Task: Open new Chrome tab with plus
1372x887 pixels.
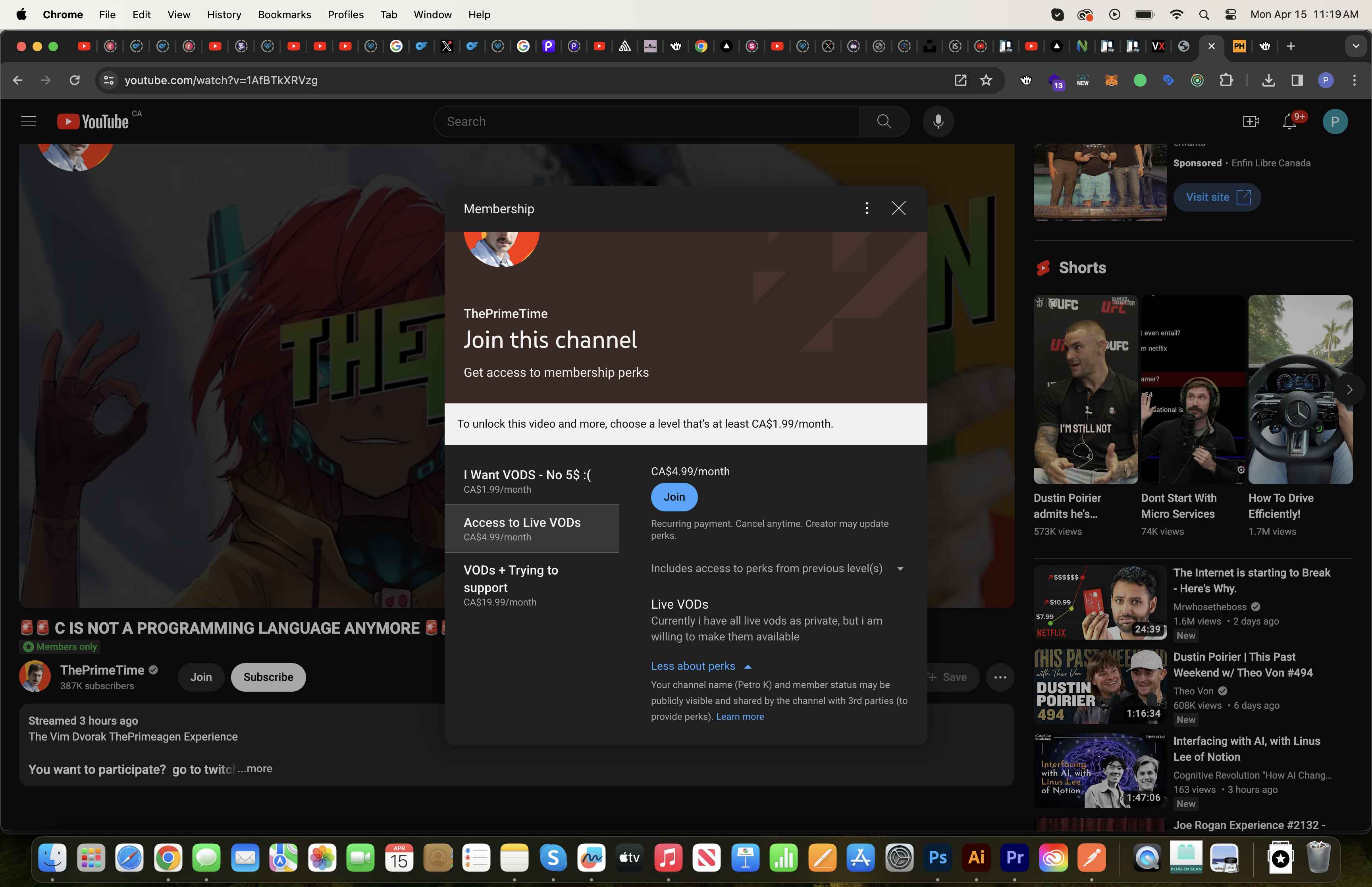Action: [1291, 46]
